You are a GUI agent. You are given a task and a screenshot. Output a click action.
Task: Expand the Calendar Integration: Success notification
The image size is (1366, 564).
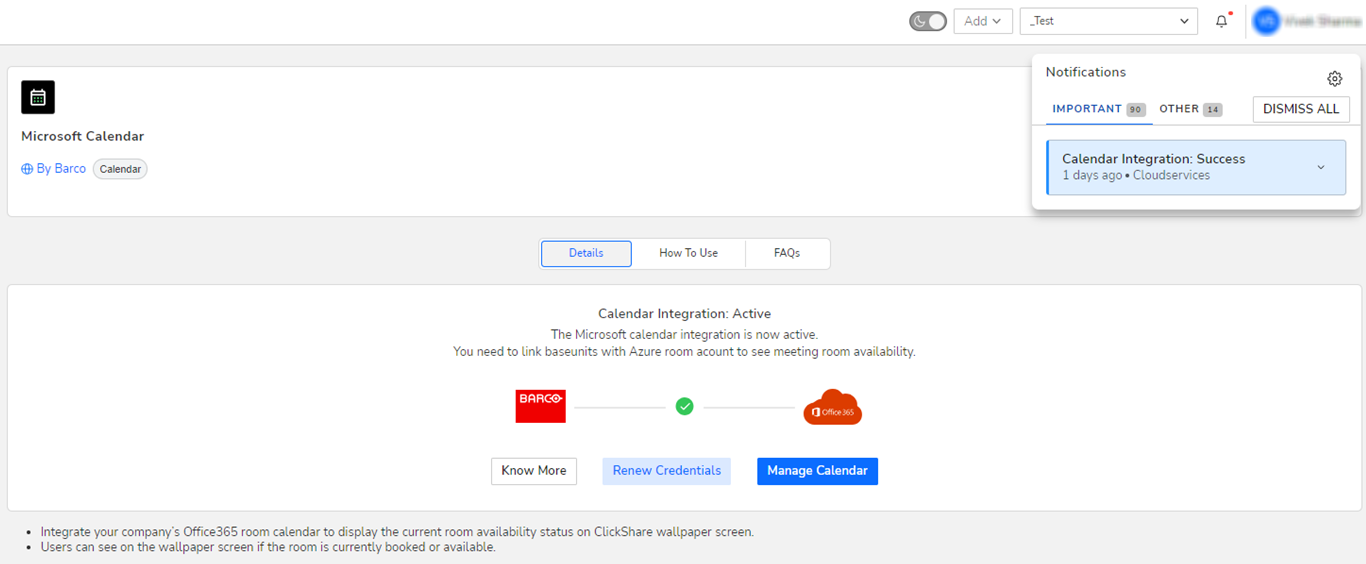click(1320, 167)
